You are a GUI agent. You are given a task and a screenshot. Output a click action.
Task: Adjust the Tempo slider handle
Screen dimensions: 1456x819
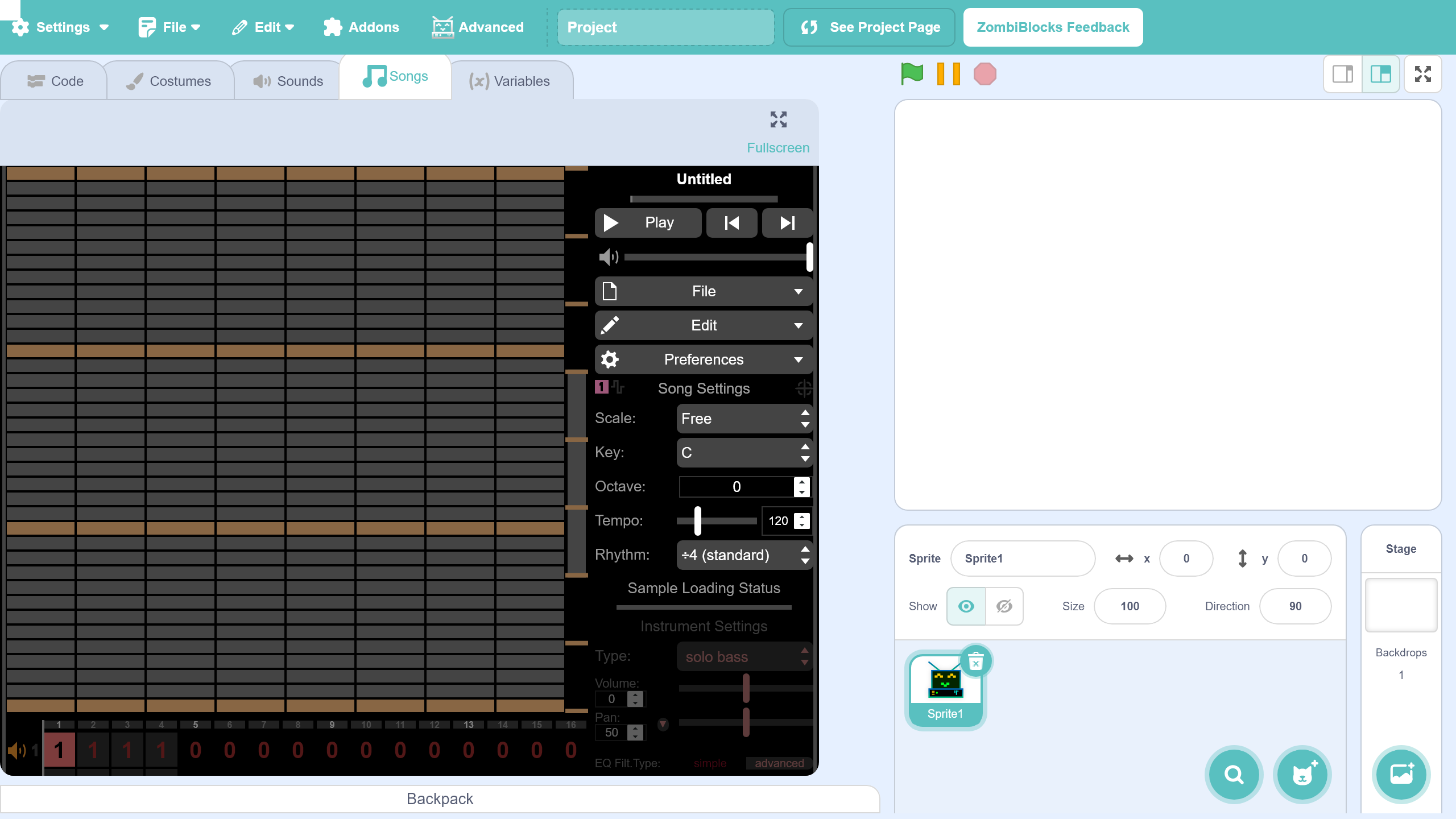[x=698, y=521]
